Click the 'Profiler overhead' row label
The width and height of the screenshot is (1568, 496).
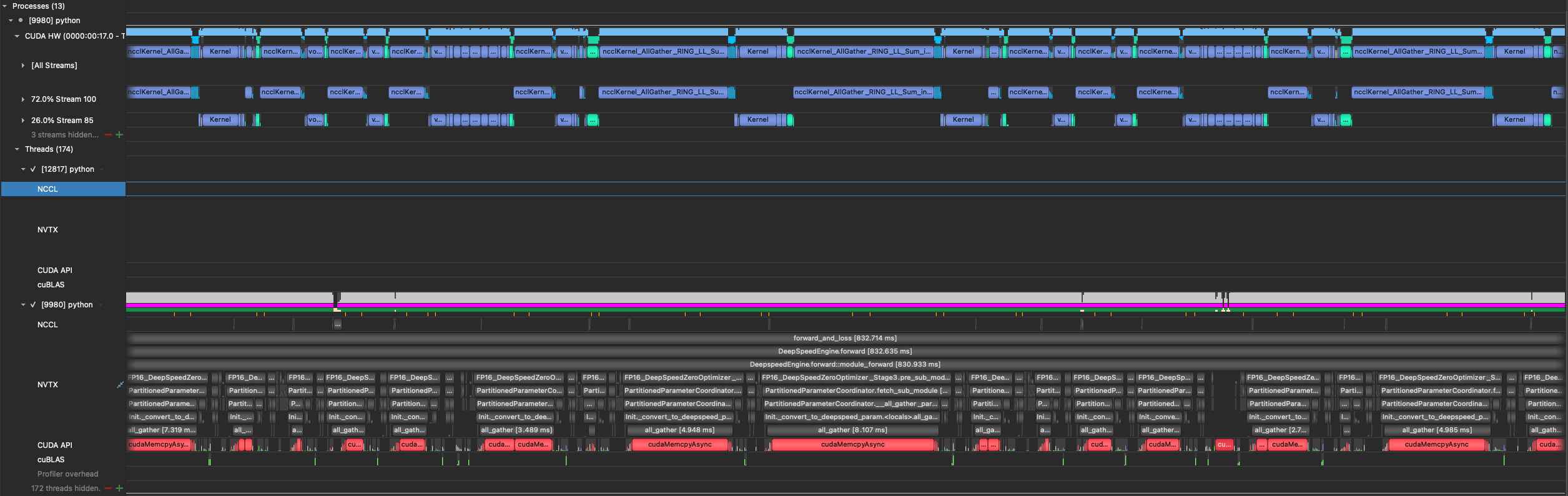[67, 474]
